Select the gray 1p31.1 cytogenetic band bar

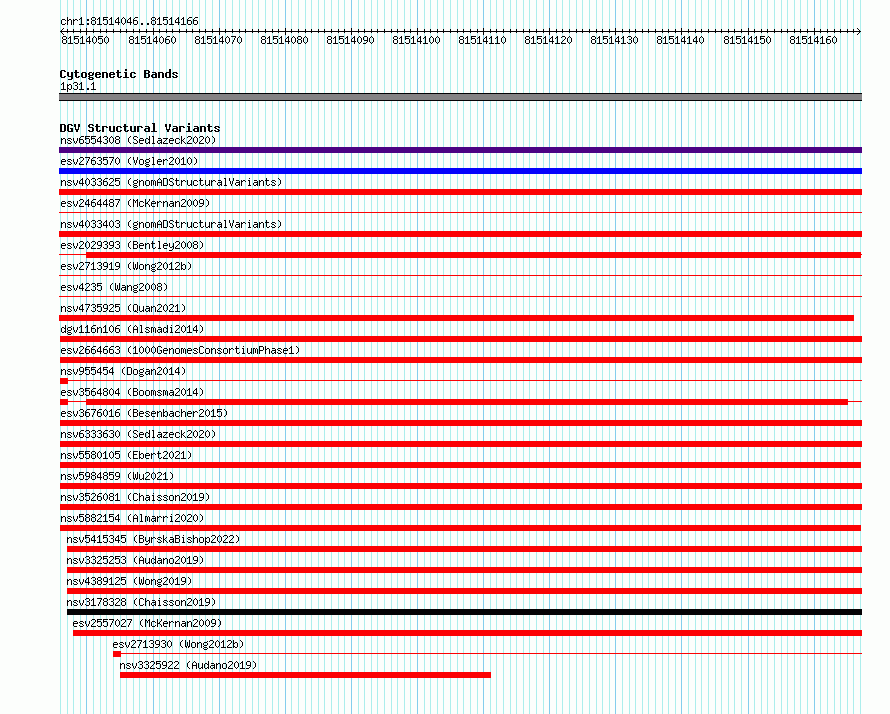(460, 97)
